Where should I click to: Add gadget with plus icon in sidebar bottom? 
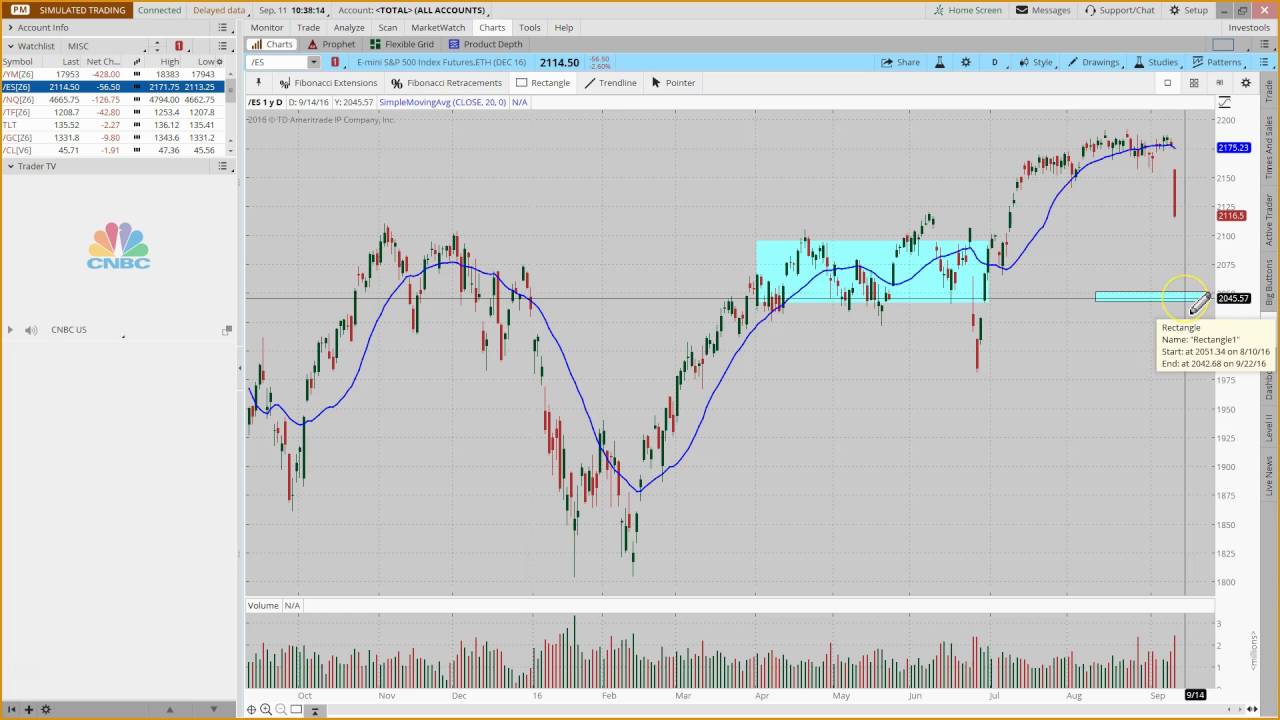pos(28,709)
